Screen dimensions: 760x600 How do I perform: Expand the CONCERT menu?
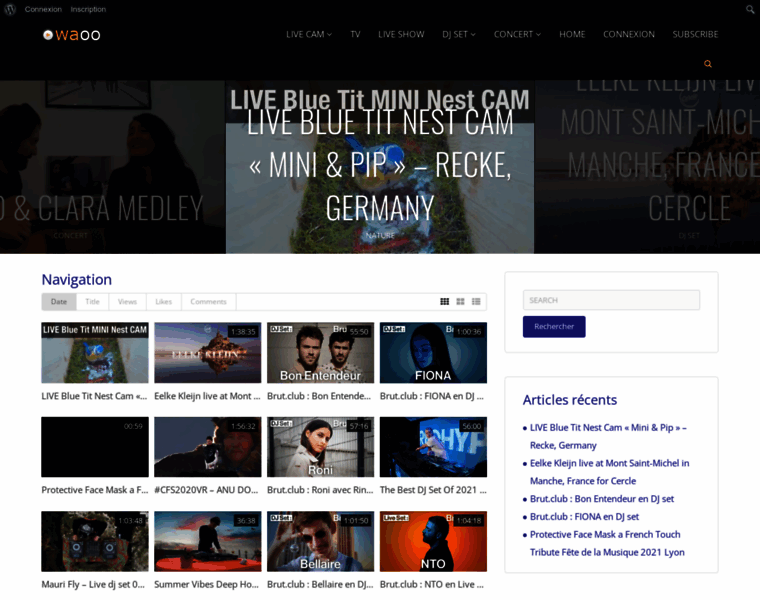(517, 34)
